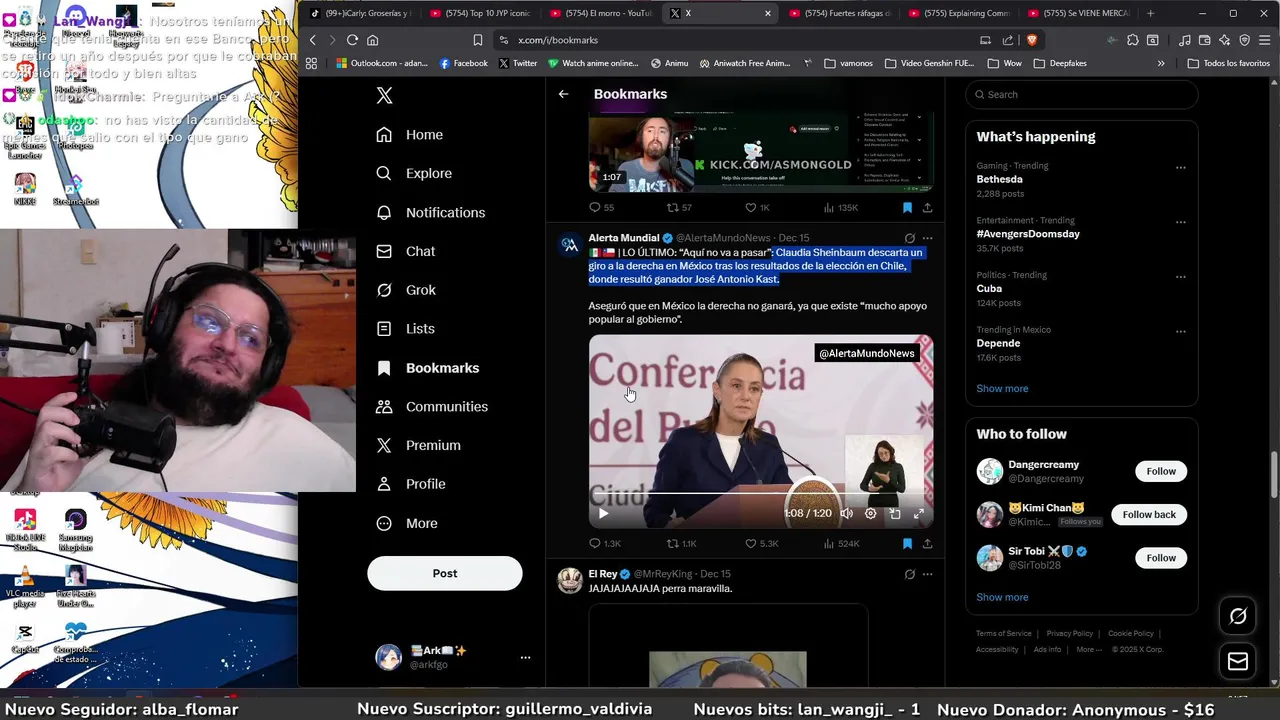Click the X search field
Image resolution: width=1280 pixels, height=720 pixels.
point(1081,95)
